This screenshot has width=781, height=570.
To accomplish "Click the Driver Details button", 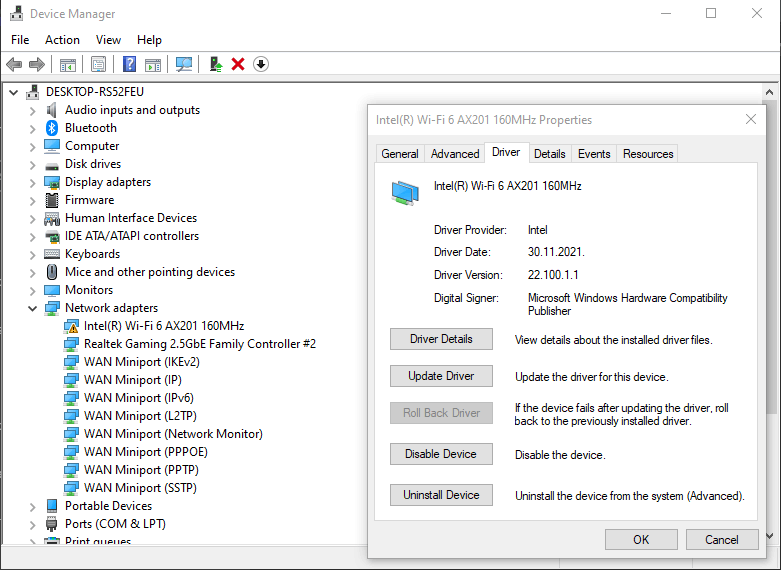I will pyautogui.click(x=441, y=339).
